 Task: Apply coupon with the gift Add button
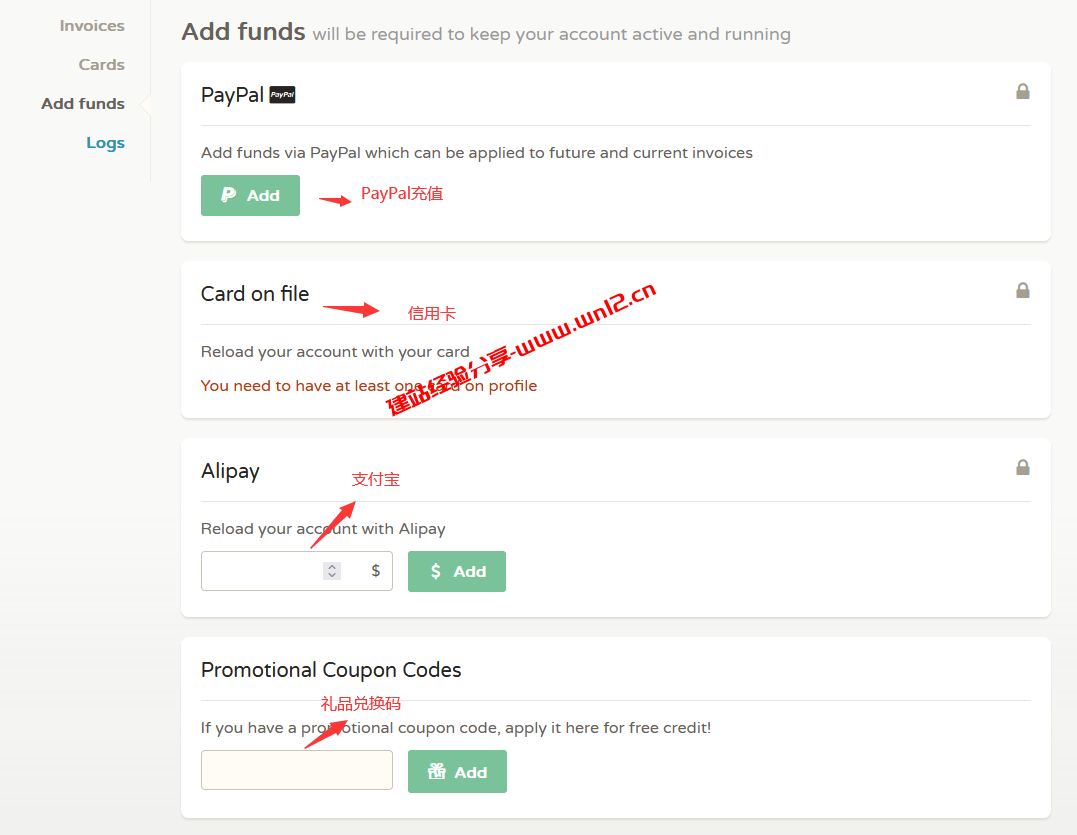tap(457, 772)
